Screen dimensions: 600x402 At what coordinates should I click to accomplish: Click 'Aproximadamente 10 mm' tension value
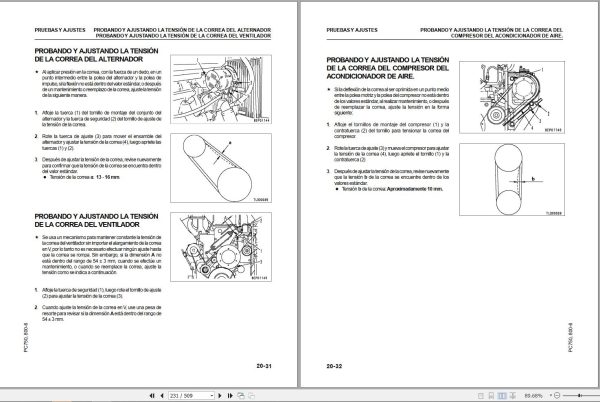pos(415,189)
